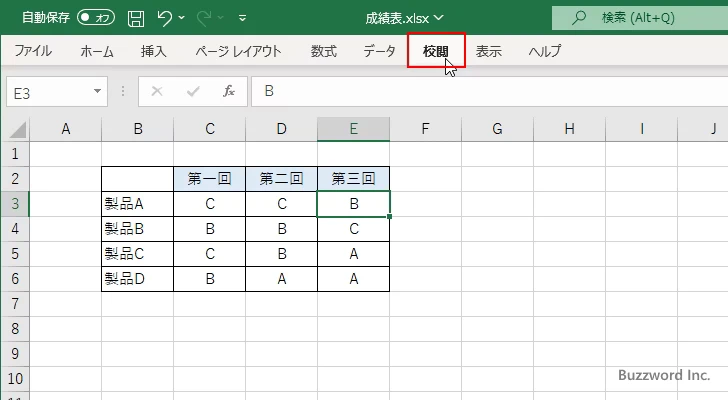Click the Undo arrow icon

[x=164, y=18]
